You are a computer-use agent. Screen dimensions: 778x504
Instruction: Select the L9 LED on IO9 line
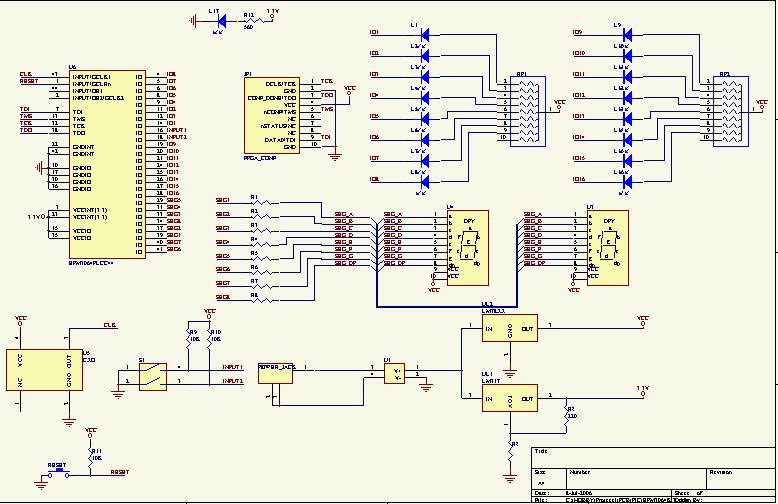pyautogui.click(x=627, y=34)
